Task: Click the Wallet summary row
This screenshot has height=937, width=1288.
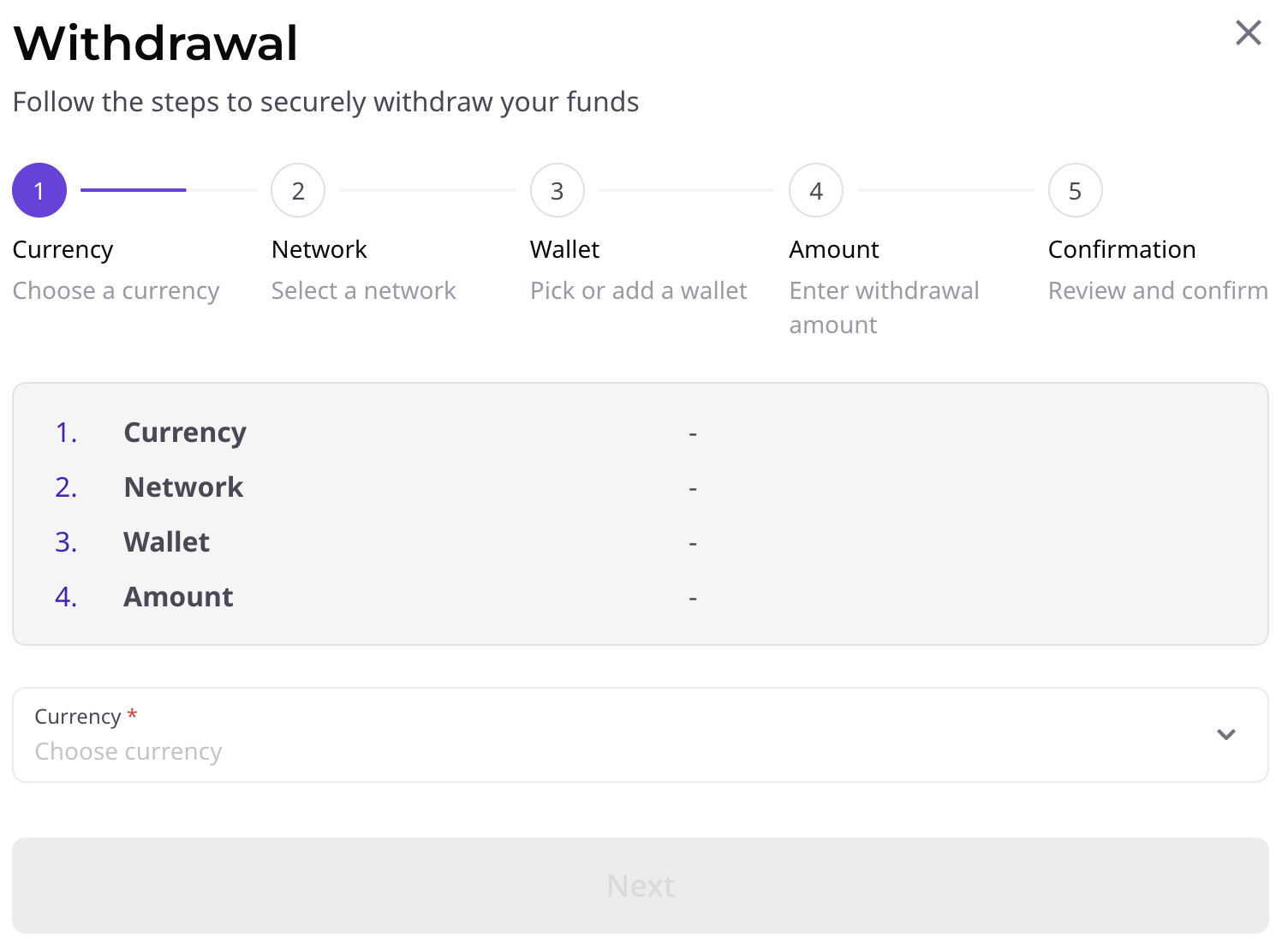Action: [167, 542]
